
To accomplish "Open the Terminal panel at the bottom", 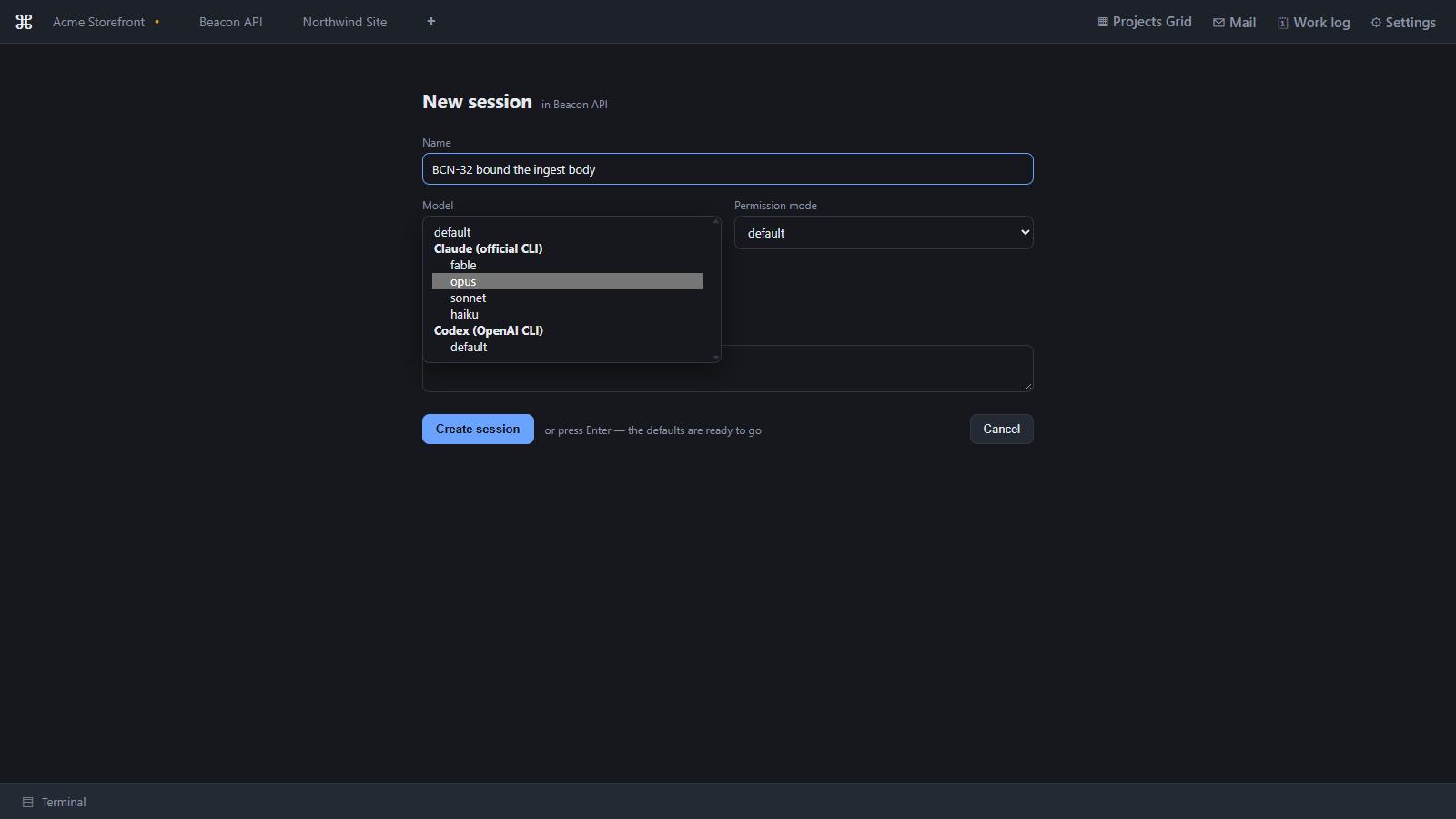I will [x=55, y=802].
